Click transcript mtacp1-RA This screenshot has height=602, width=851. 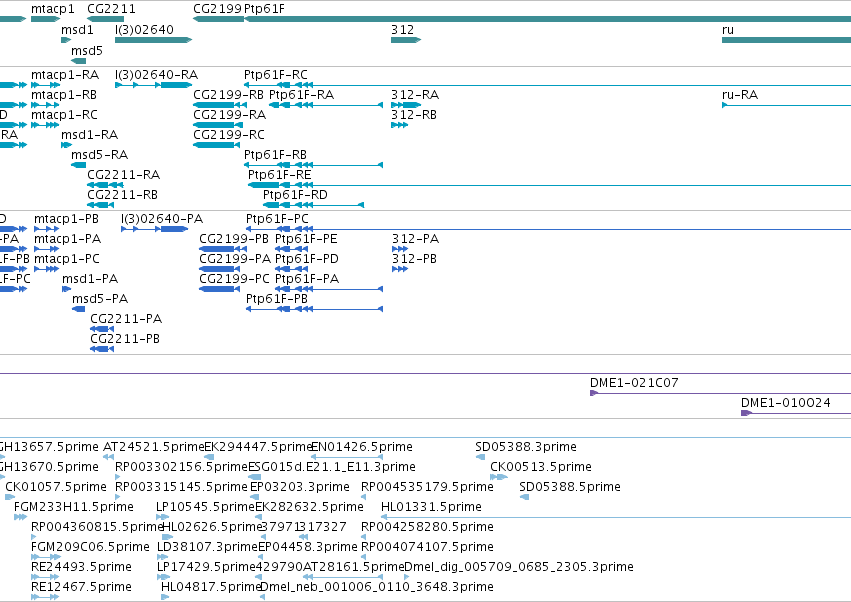46,85
